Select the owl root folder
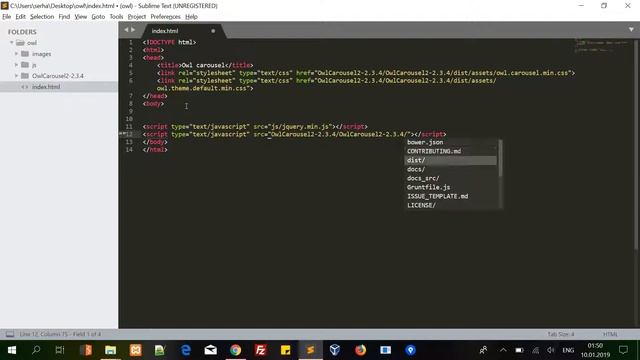This screenshot has height=360, width=640. click(32, 43)
